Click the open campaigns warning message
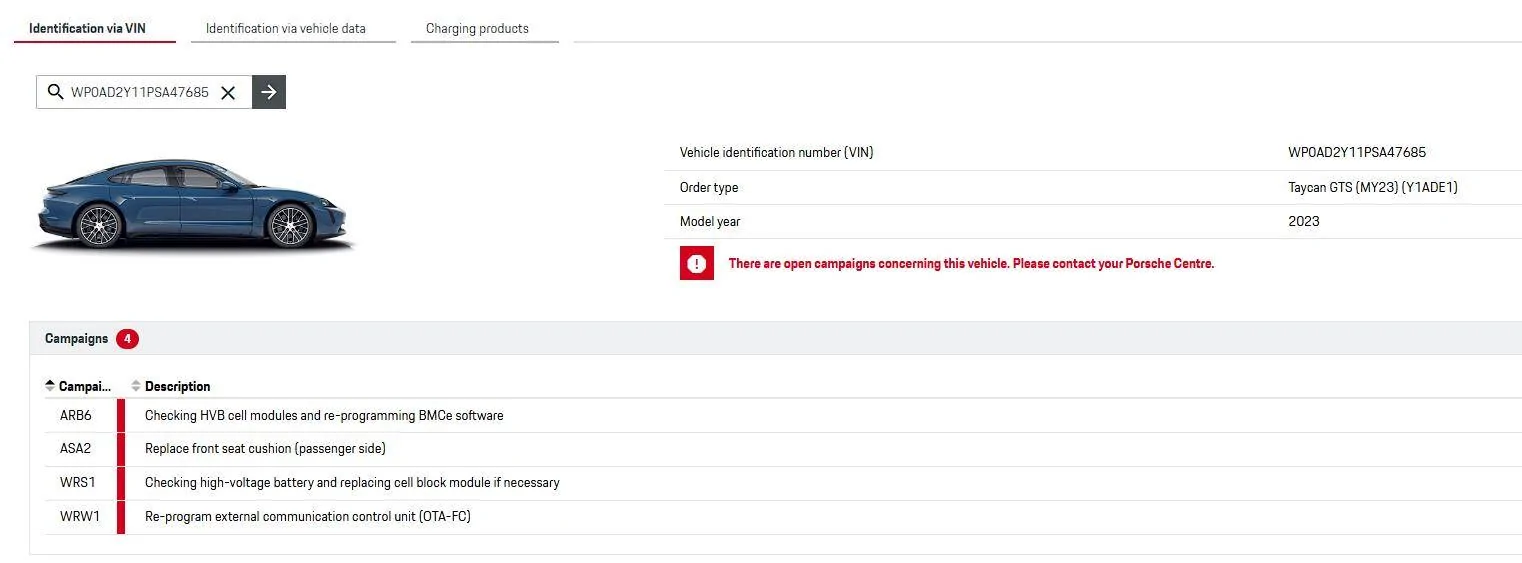1522x563 pixels. [x=971, y=264]
